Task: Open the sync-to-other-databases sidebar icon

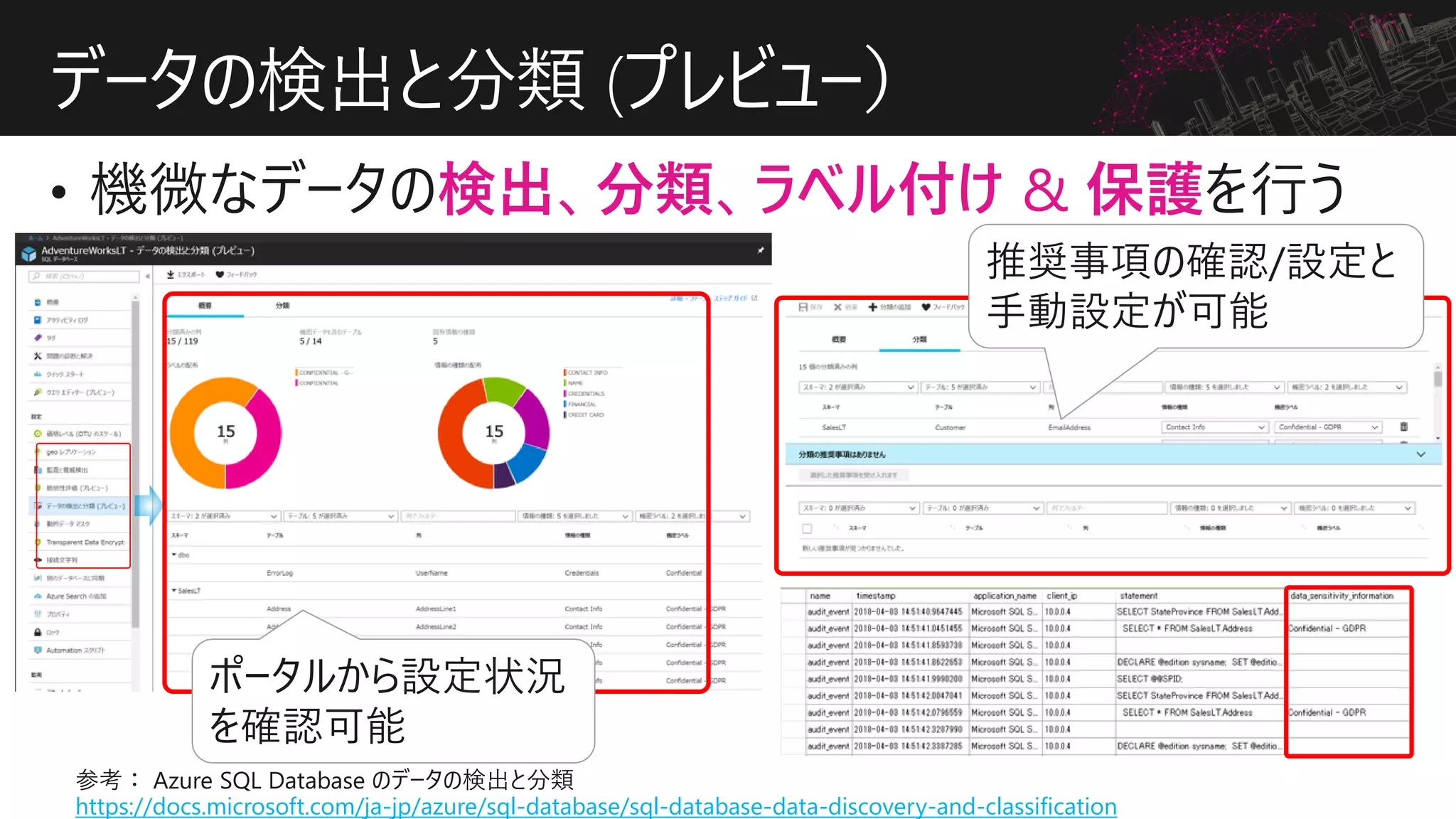Action: click(x=38, y=578)
